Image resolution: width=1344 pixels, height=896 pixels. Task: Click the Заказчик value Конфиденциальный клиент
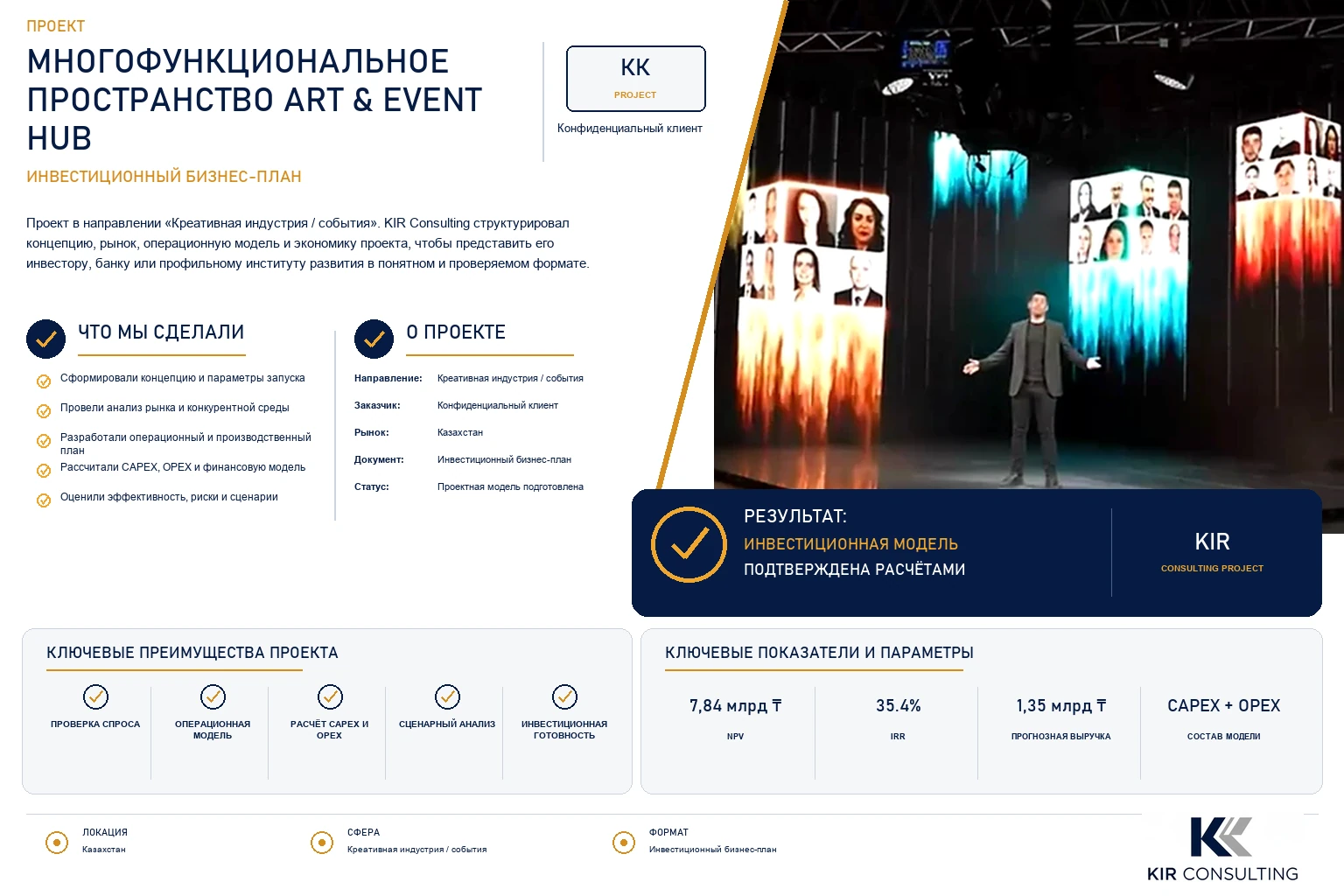(498, 406)
